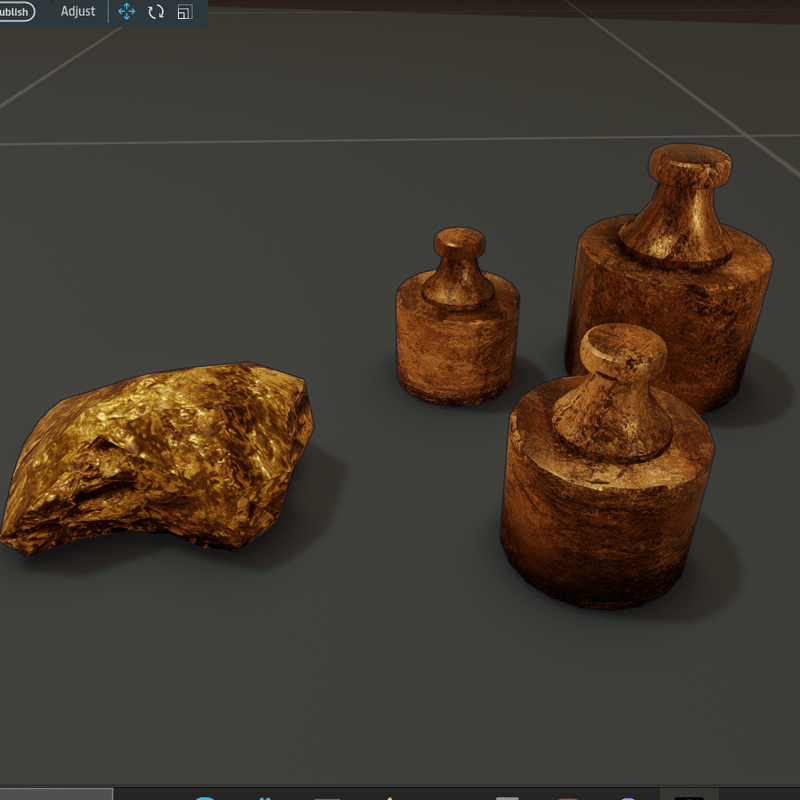This screenshot has width=800, height=800.
Task: Open the purple taskbar icon
Action: [x=628, y=797]
